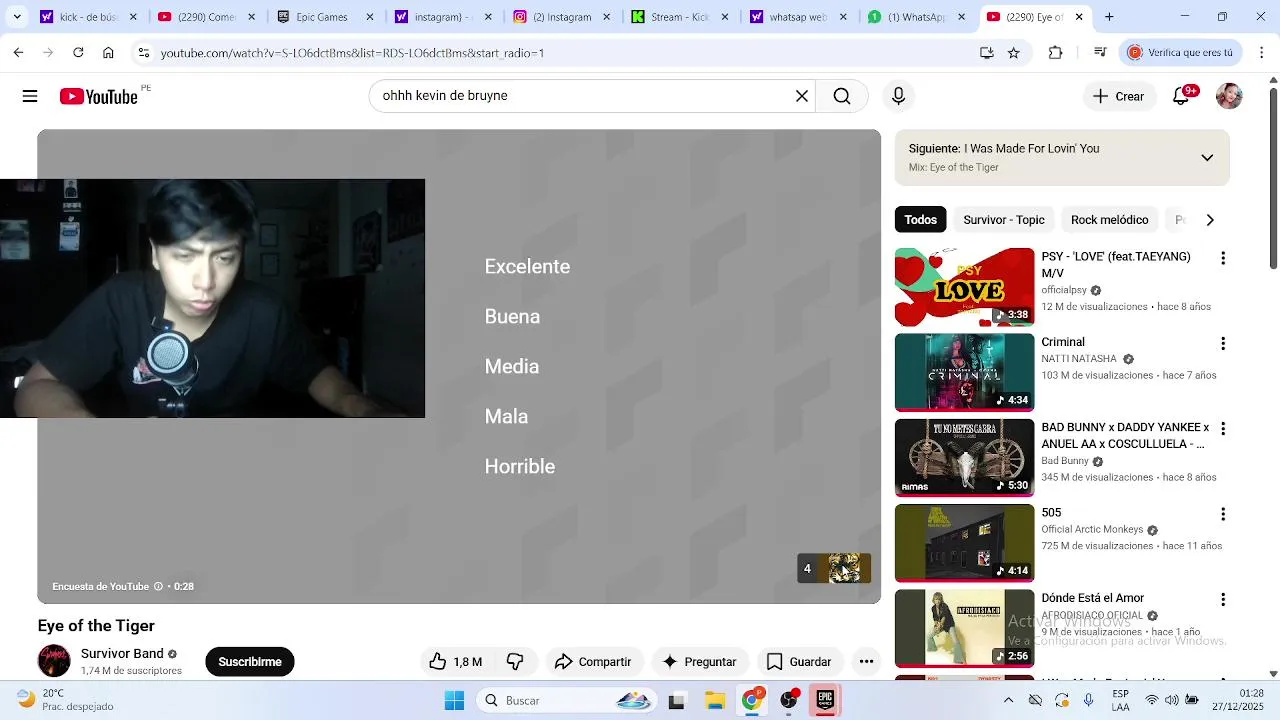Reload the current page
This screenshot has width=1280, height=720.
point(78,53)
